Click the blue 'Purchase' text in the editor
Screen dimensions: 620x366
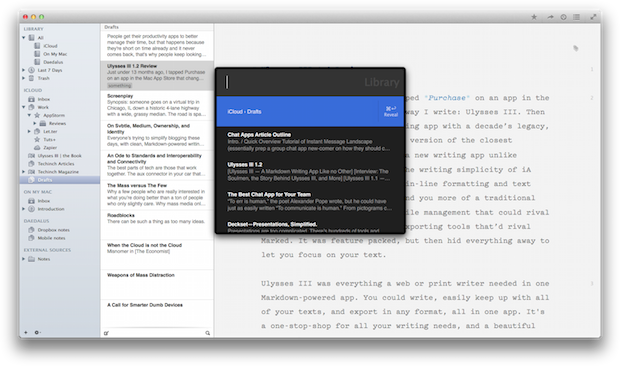(447, 98)
